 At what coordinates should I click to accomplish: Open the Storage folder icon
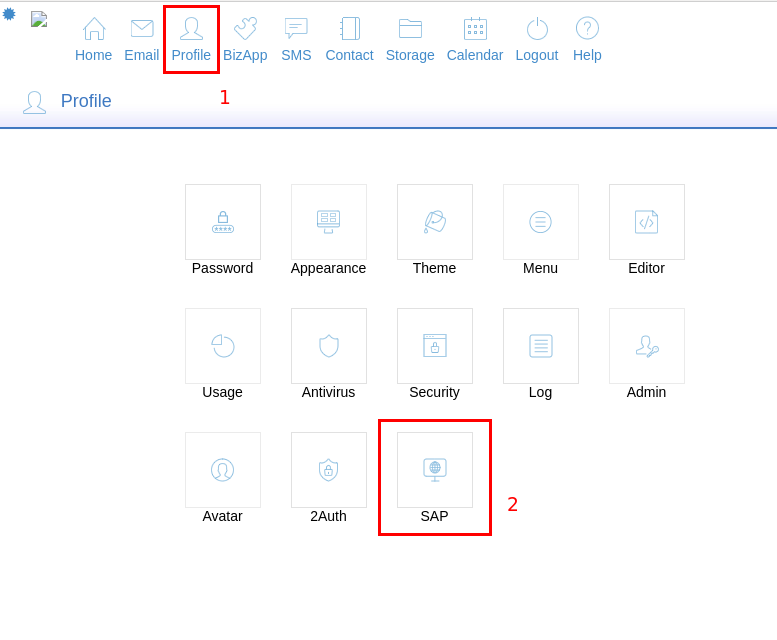tap(410, 29)
